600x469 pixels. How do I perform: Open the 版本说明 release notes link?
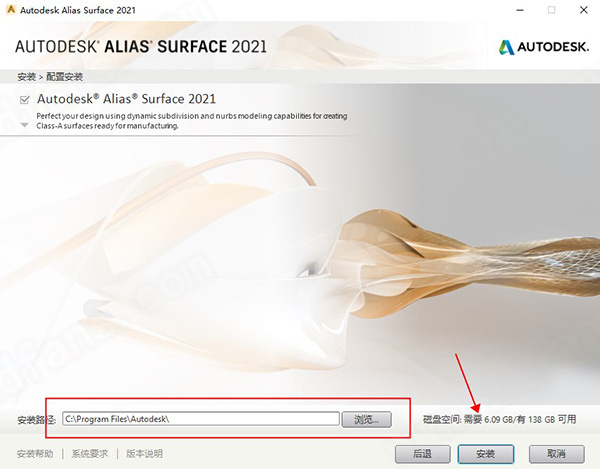pyautogui.click(x=145, y=454)
